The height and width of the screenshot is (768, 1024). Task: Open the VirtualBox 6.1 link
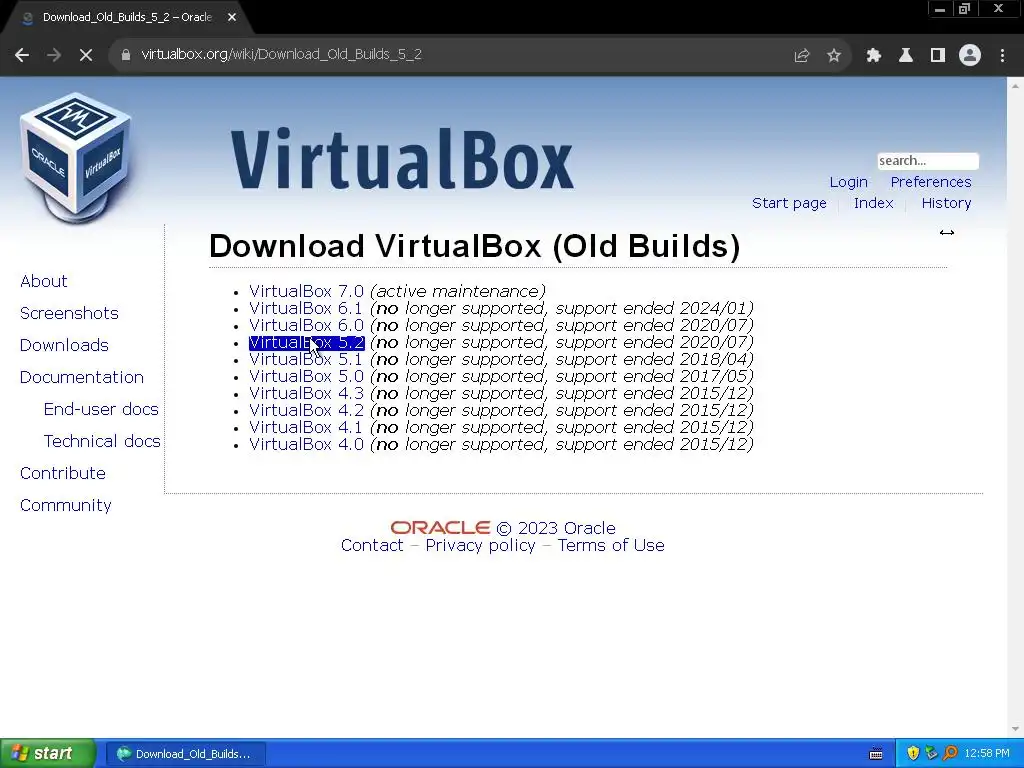306,308
